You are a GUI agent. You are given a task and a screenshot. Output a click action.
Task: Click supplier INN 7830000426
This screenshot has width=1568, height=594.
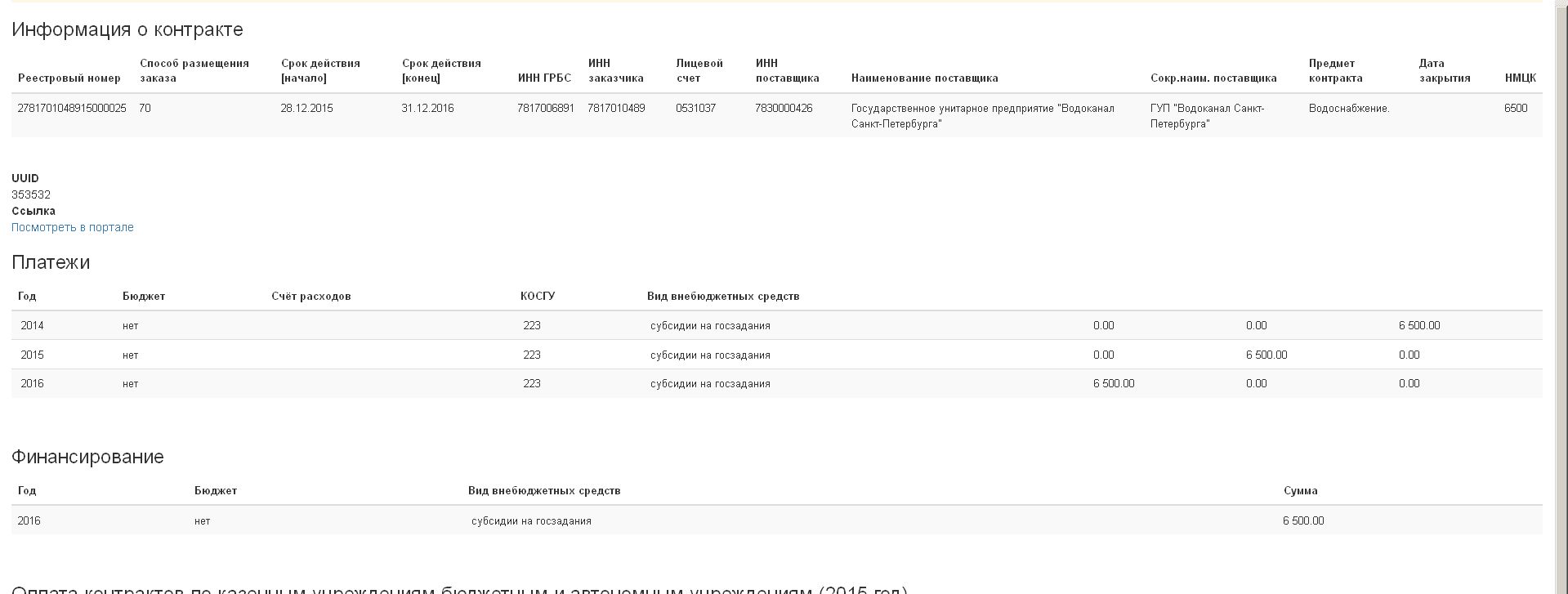(x=784, y=108)
